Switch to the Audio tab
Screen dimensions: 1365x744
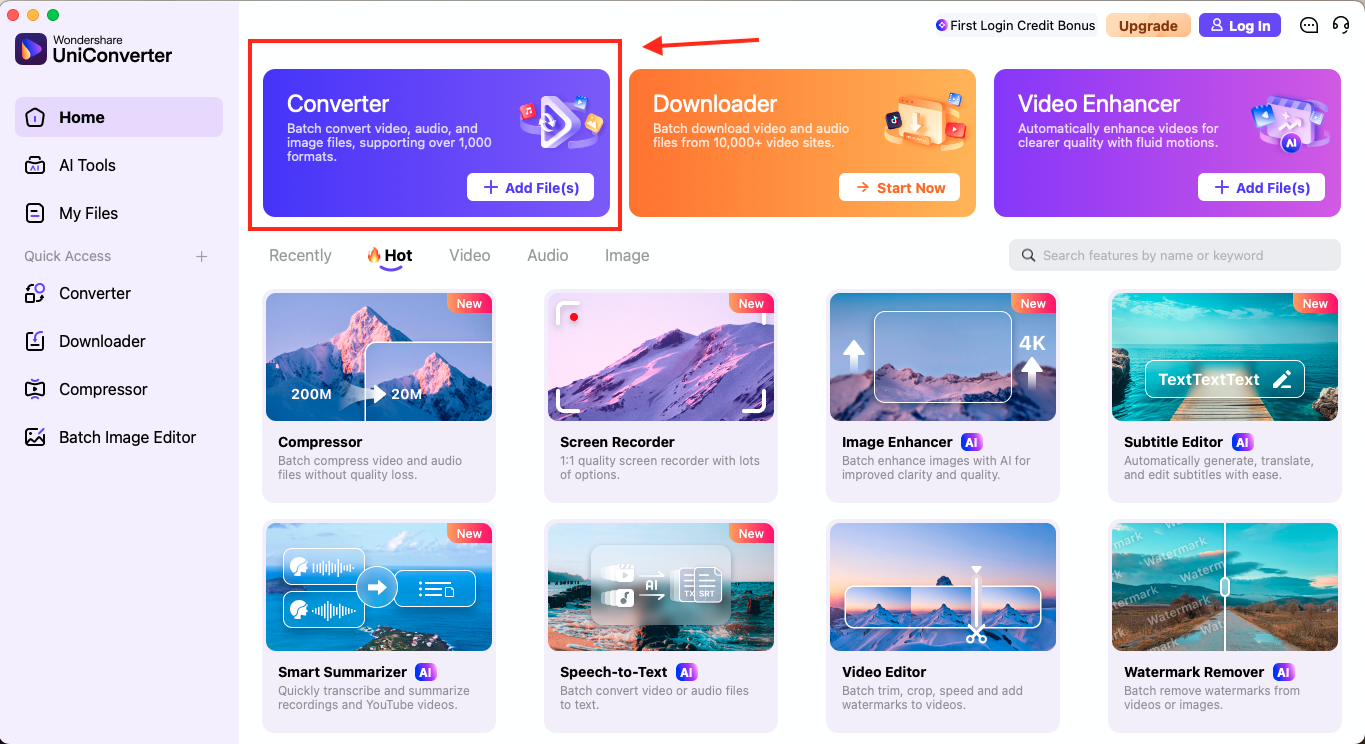coord(547,255)
